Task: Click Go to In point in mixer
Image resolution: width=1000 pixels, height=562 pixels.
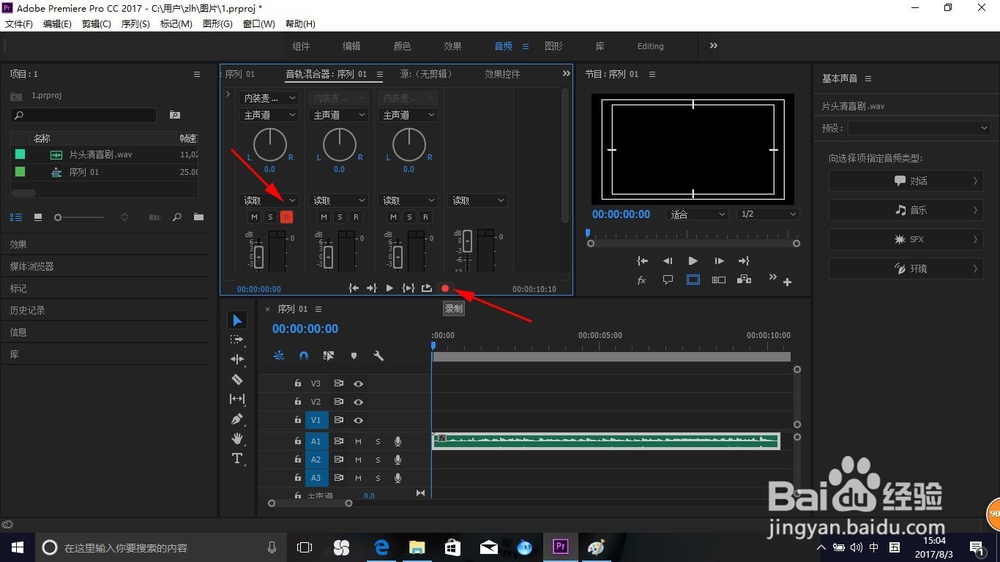Action: pyautogui.click(x=353, y=288)
